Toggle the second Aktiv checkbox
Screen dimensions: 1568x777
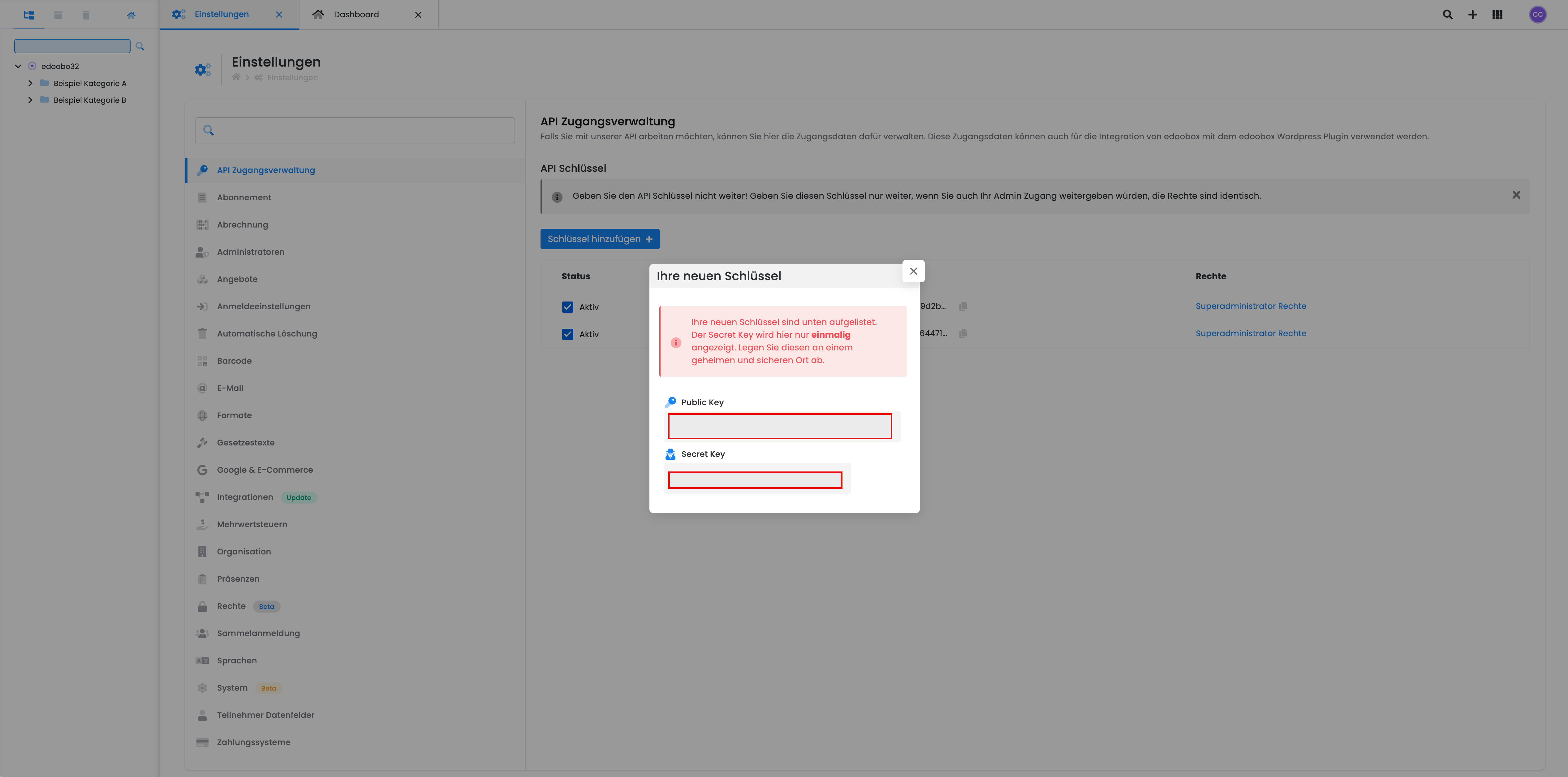coord(567,334)
